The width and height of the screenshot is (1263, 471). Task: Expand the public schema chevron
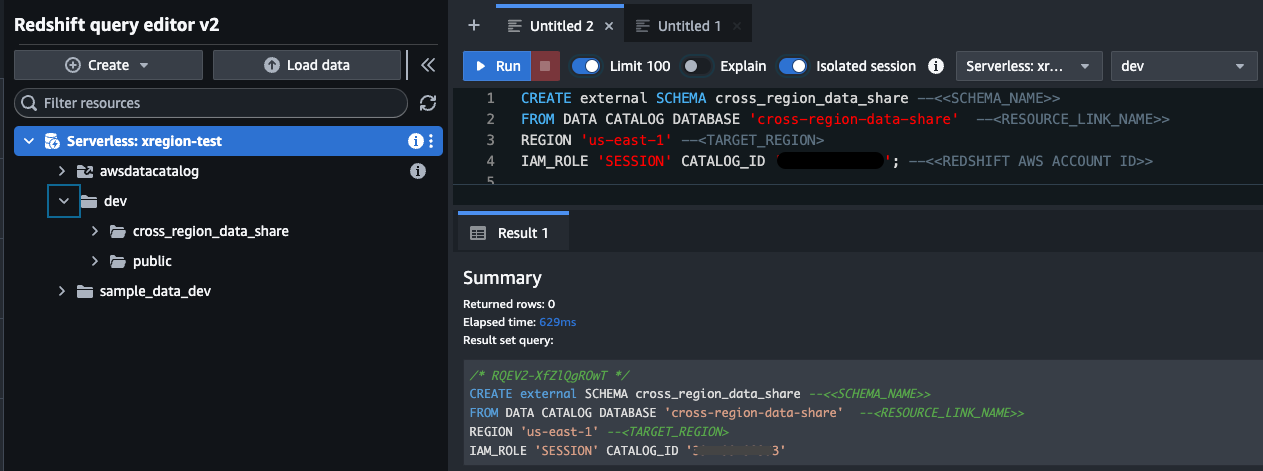coord(95,261)
